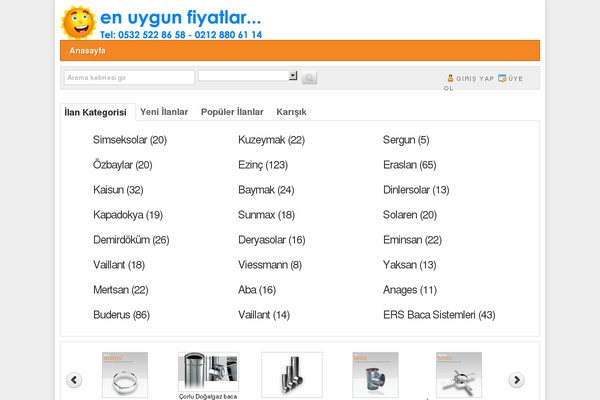The image size is (600, 400).
Task: Open the Çorlu Doğalgaz baca thumbnail
Action: 208,372
